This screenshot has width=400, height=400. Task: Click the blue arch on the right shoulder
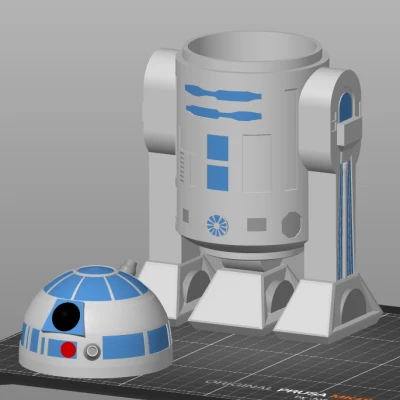tap(347, 108)
